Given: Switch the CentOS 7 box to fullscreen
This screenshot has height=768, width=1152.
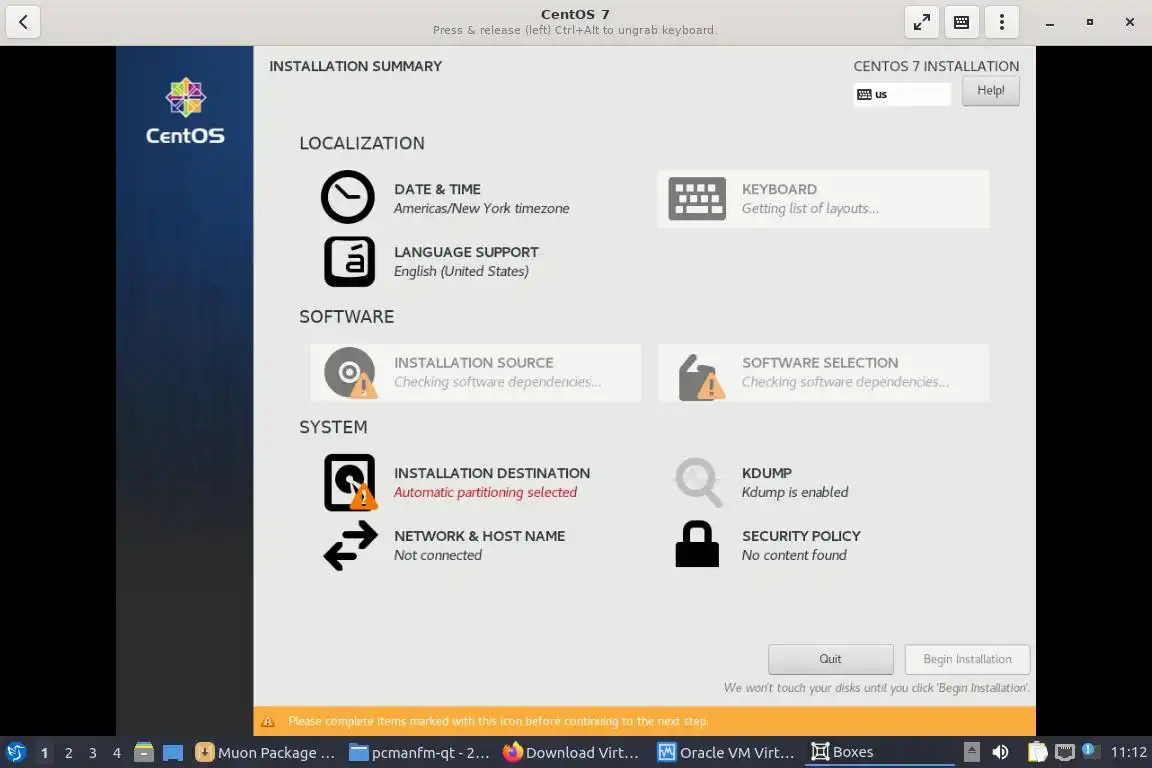Looking at the screenshot, I should coord(921,22).
